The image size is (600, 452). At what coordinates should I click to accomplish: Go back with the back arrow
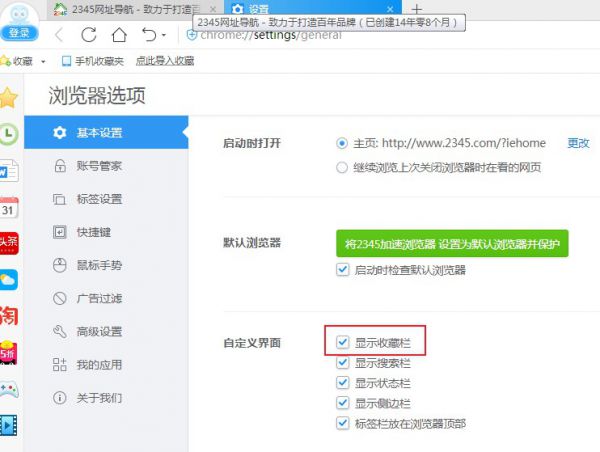click(59, 35)
